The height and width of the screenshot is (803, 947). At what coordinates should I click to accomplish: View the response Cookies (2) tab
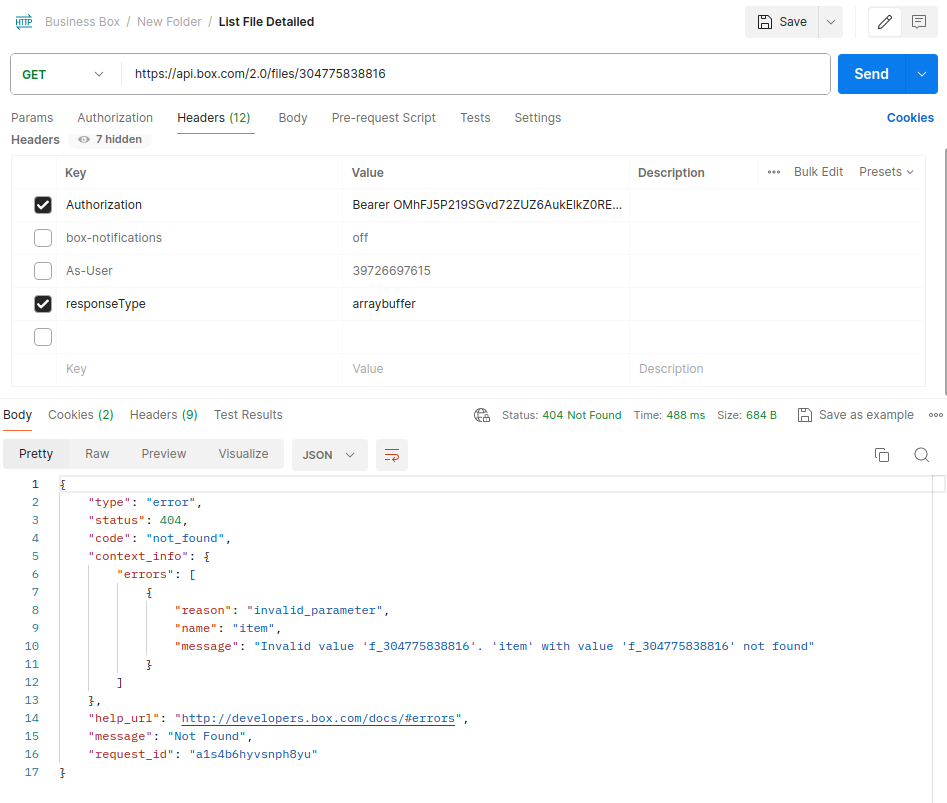point(81,415)
